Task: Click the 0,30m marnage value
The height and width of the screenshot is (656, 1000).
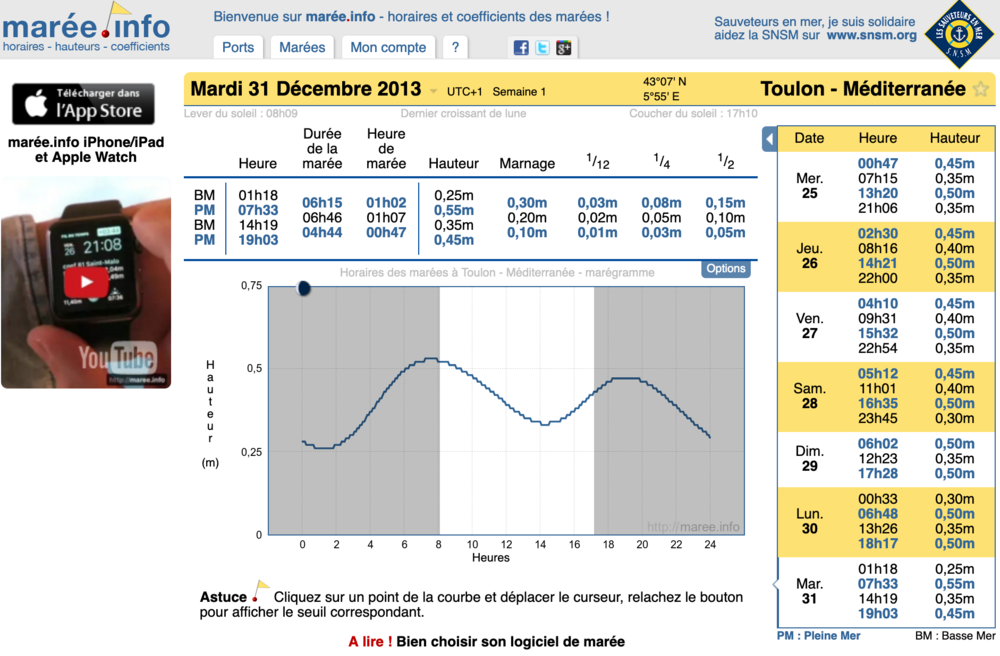Action: pos(527,203)
